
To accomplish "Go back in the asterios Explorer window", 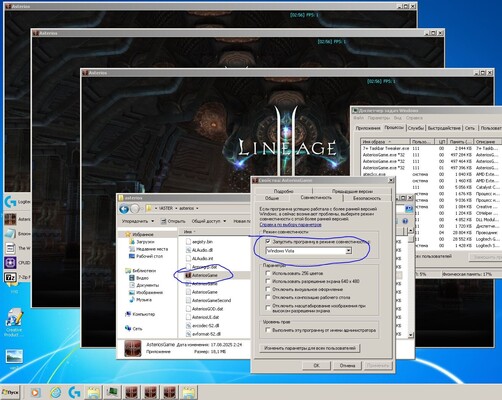I will (124, 209).
